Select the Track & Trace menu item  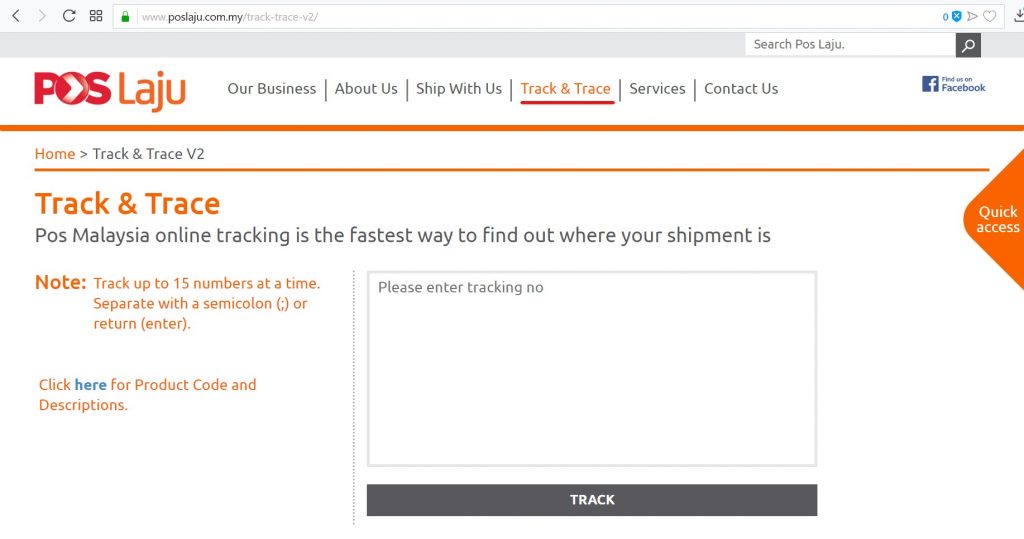point(566,89)
